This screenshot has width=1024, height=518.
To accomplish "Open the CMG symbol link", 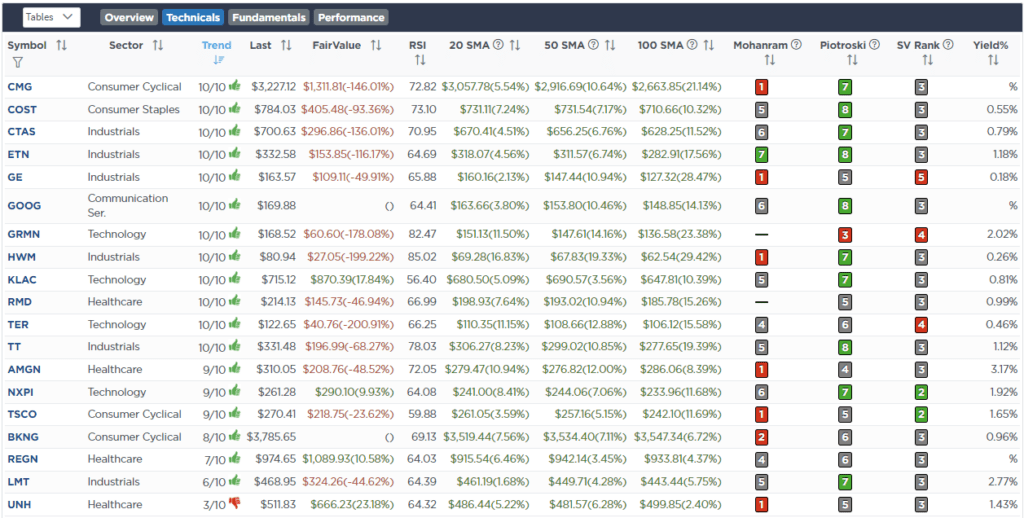I will (20, 86).
